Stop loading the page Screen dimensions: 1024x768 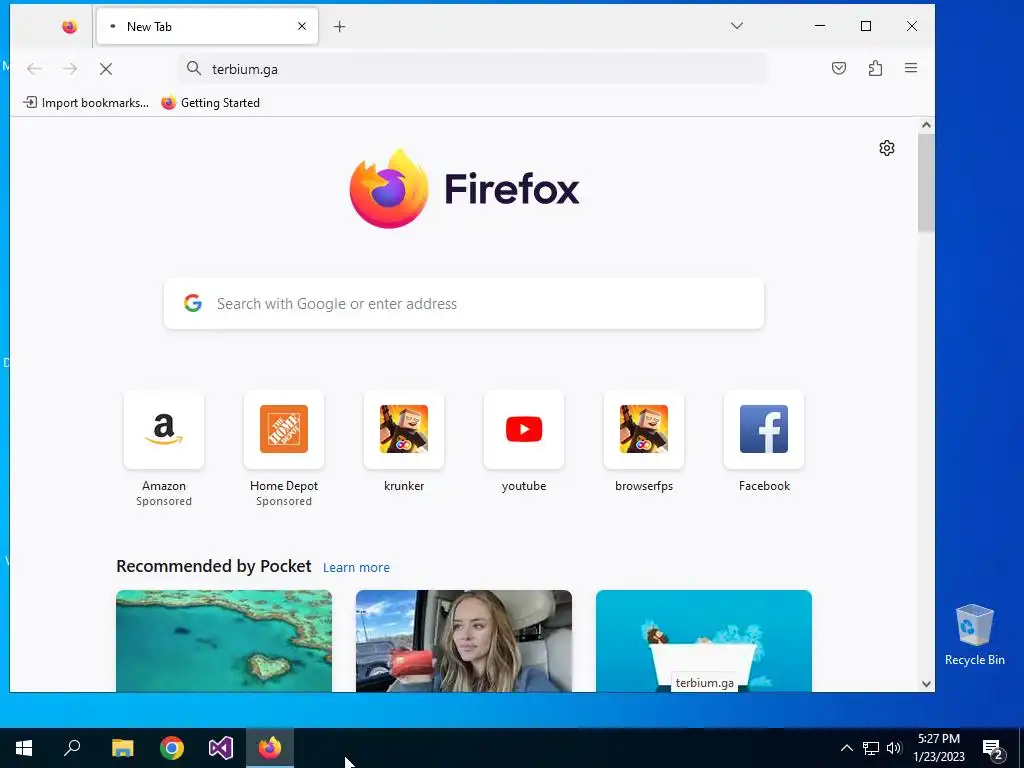point(106,69)
